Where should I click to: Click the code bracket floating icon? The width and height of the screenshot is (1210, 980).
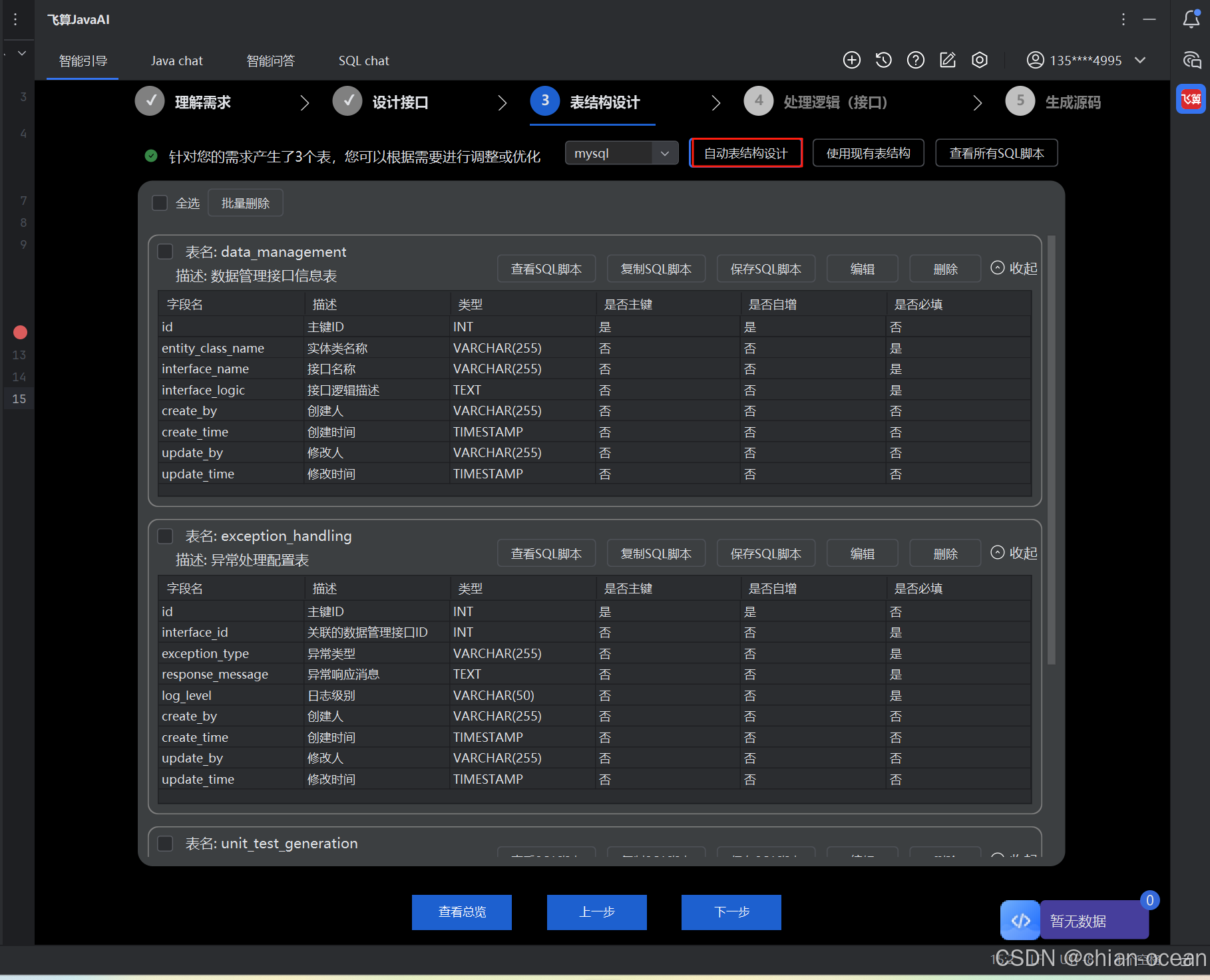(1020, 920)
